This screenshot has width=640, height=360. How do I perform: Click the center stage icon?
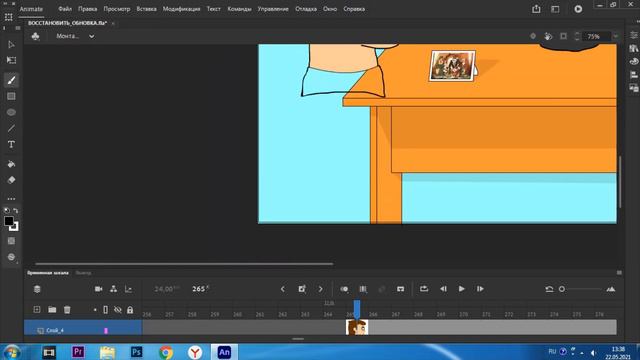tap(533, 36)
